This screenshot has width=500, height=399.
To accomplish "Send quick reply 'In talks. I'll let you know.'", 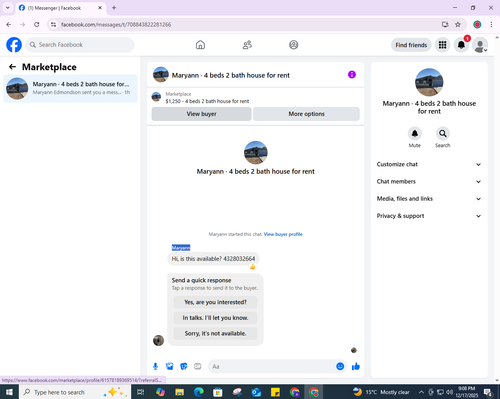I will tap(215, 318).
